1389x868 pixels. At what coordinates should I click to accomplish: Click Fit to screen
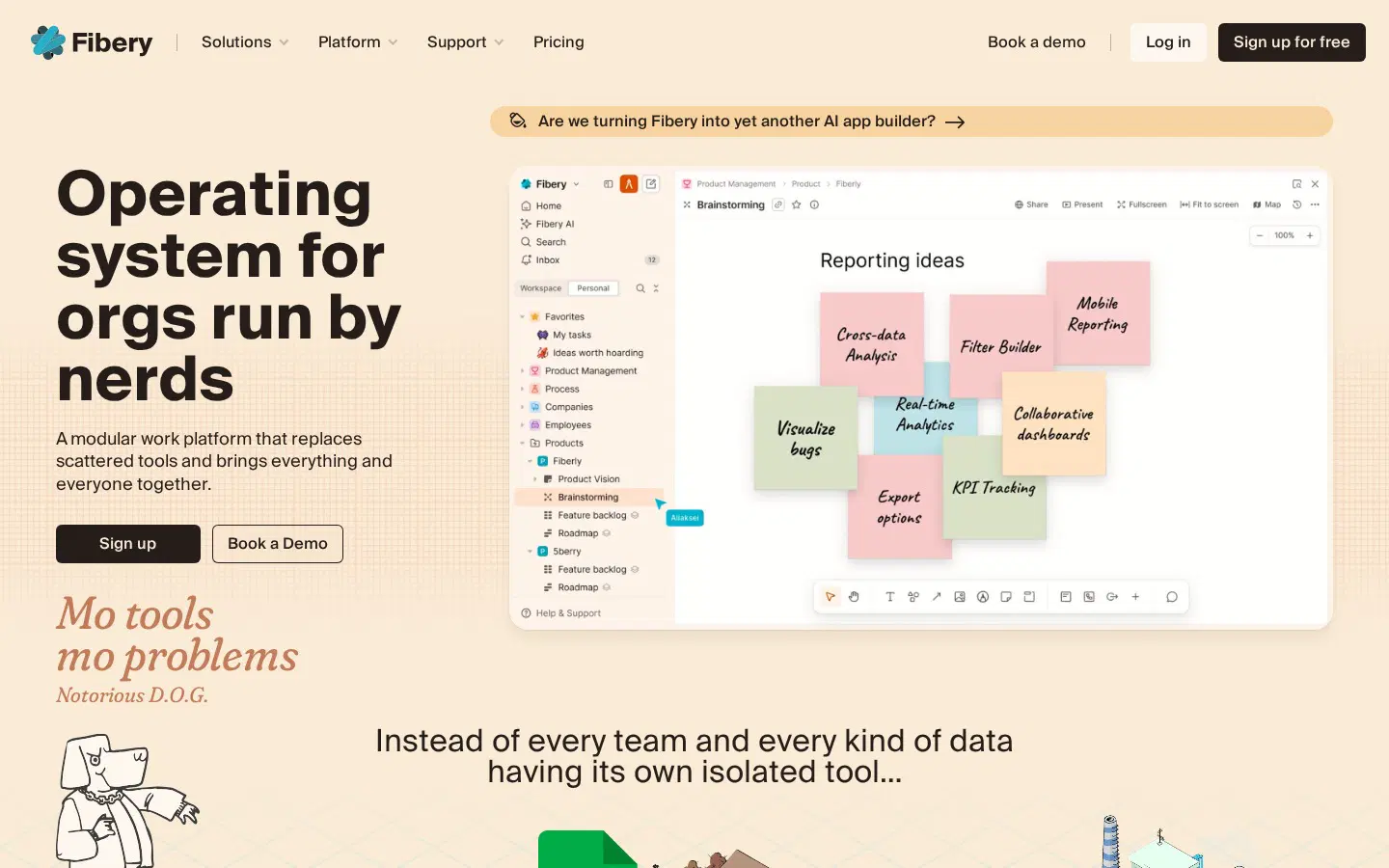[x=1209, y=204]
